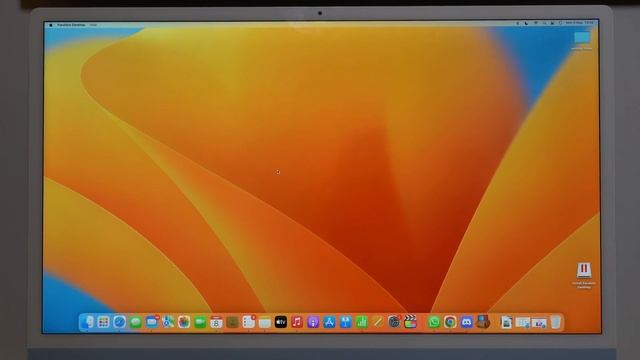The width and height of the screenshot is (640, 360).
Task: Launch Keynote from the Dock
Action: tap(345, 322)
